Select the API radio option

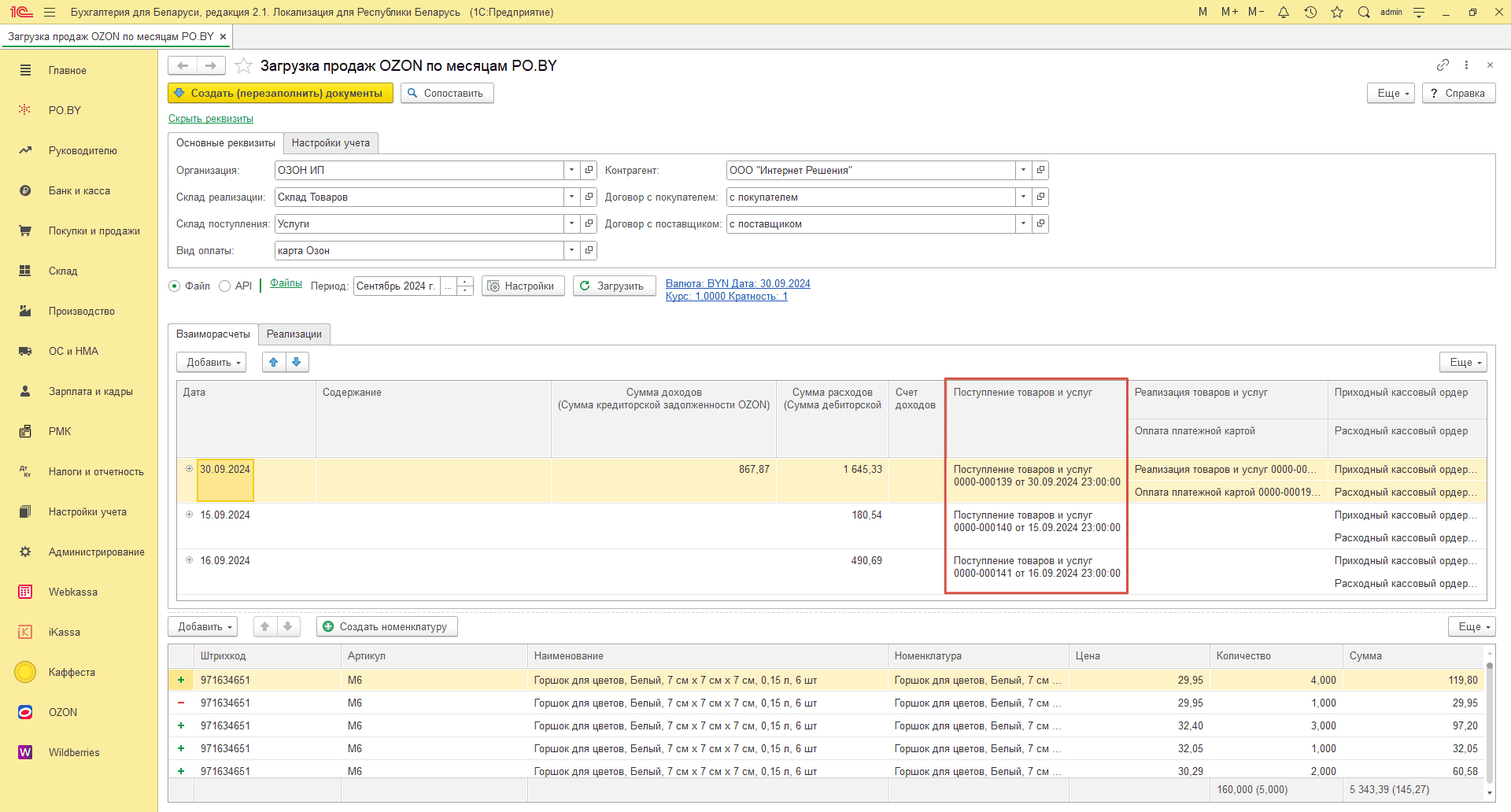point(225,286)
